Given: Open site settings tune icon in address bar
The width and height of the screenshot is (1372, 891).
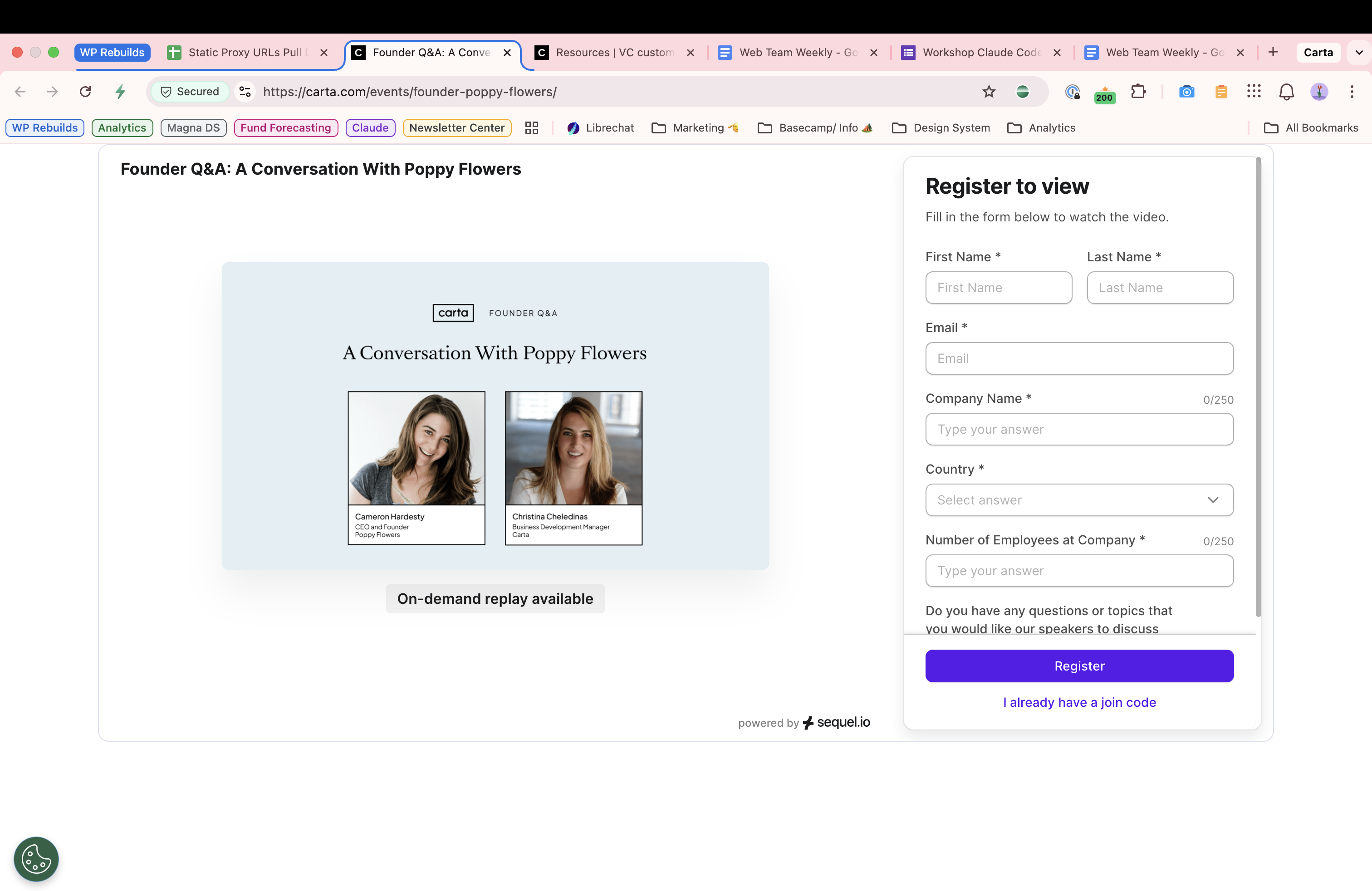Looking at the screenshot, I should (245, 92).
